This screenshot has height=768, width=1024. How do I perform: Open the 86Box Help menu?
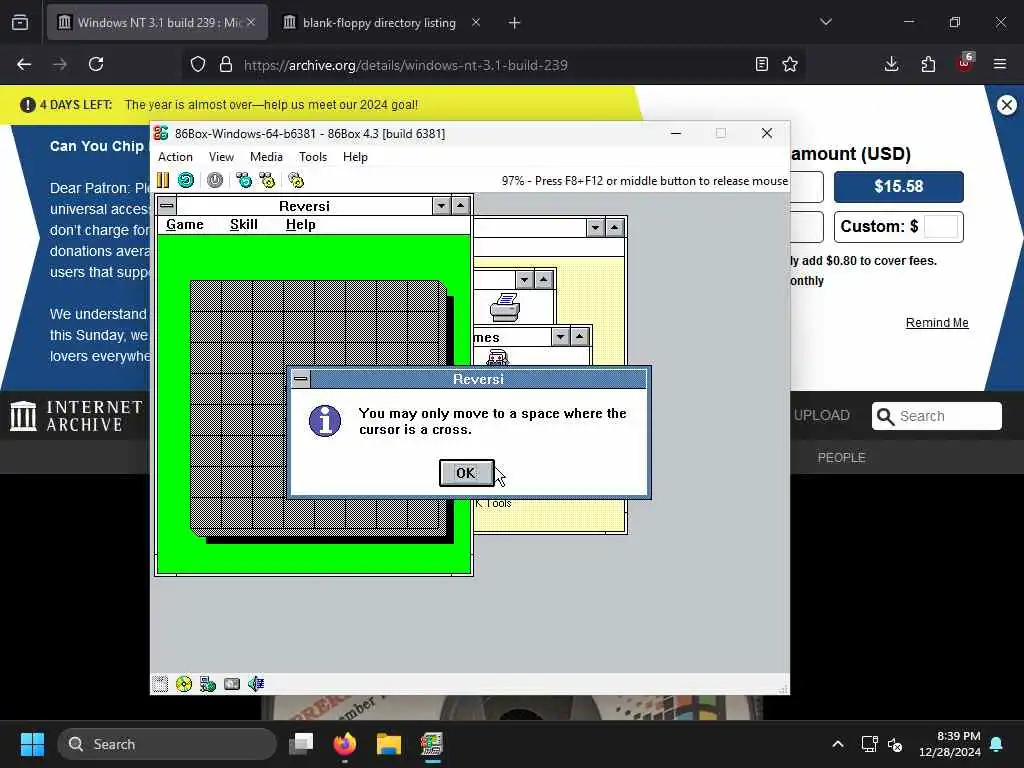(x=355, y=157)
